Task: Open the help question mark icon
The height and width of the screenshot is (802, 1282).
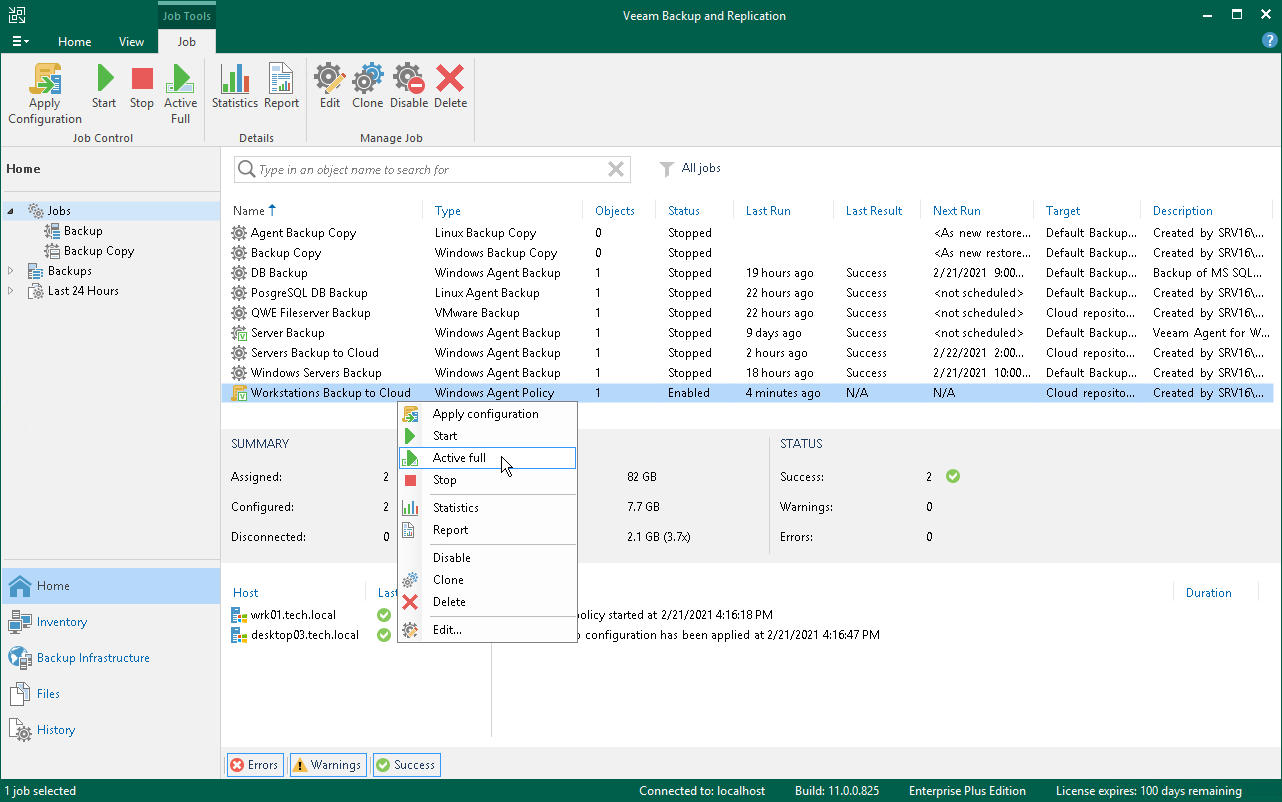Action: [1270, 41]
